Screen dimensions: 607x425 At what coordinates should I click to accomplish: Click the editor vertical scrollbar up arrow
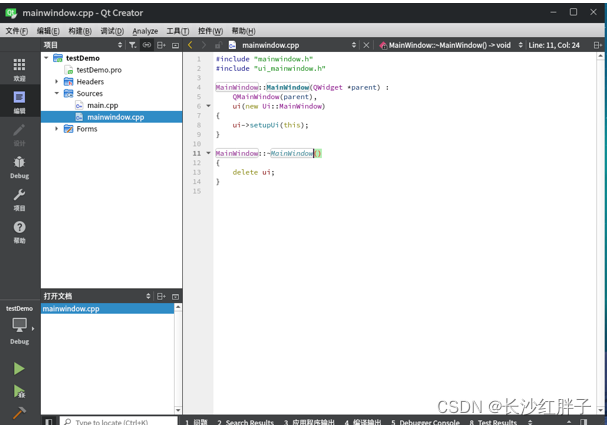point(600,57)
